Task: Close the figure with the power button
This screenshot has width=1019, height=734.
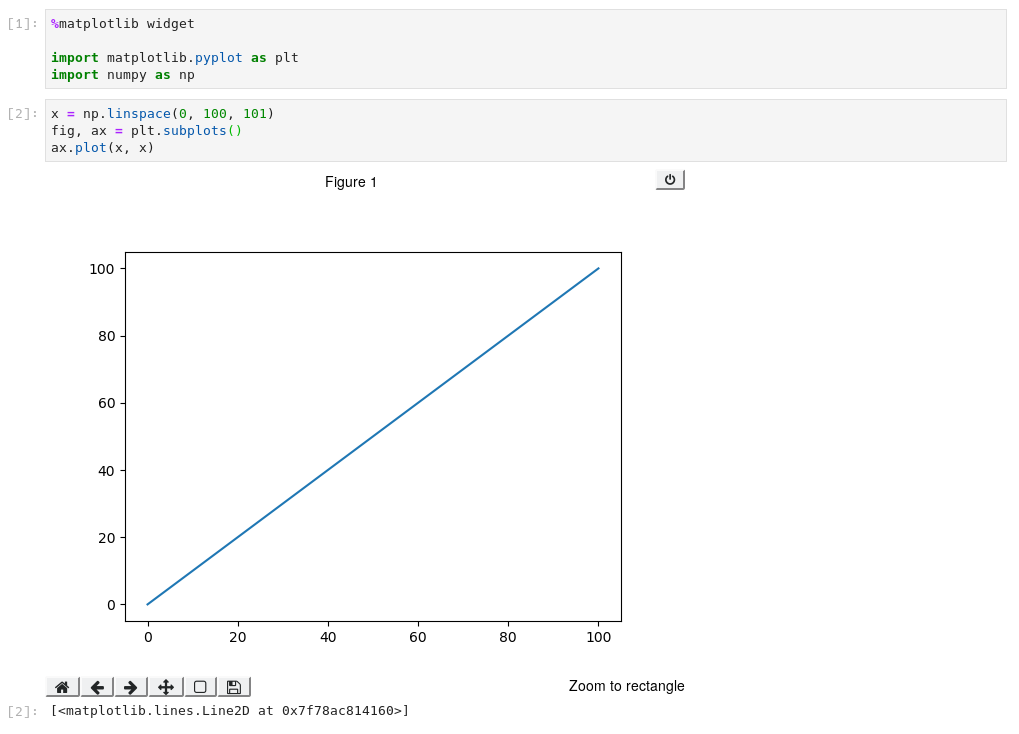Action: click(x=669, y=179)
